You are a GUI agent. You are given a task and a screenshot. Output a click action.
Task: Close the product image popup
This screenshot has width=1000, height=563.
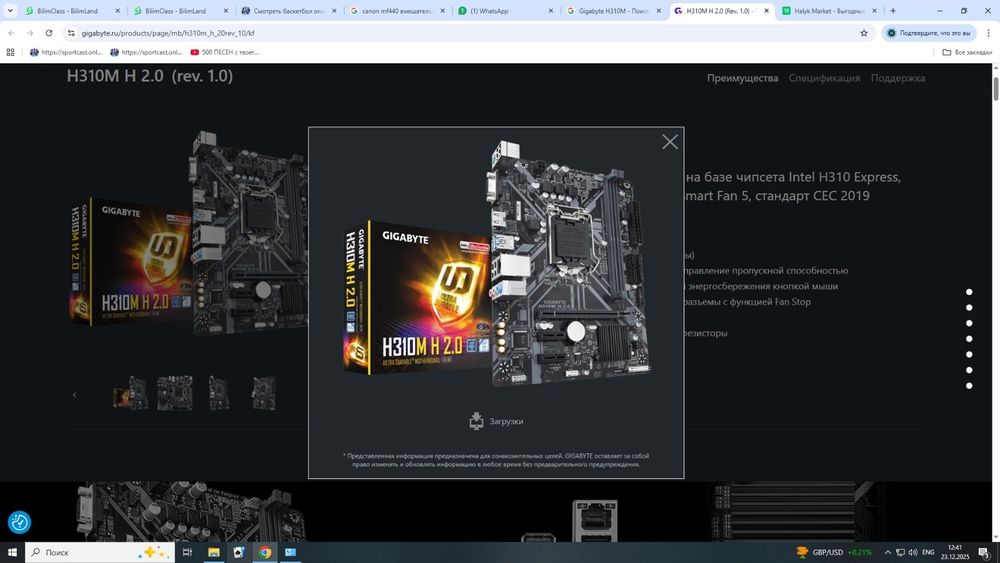click(670, 142)
